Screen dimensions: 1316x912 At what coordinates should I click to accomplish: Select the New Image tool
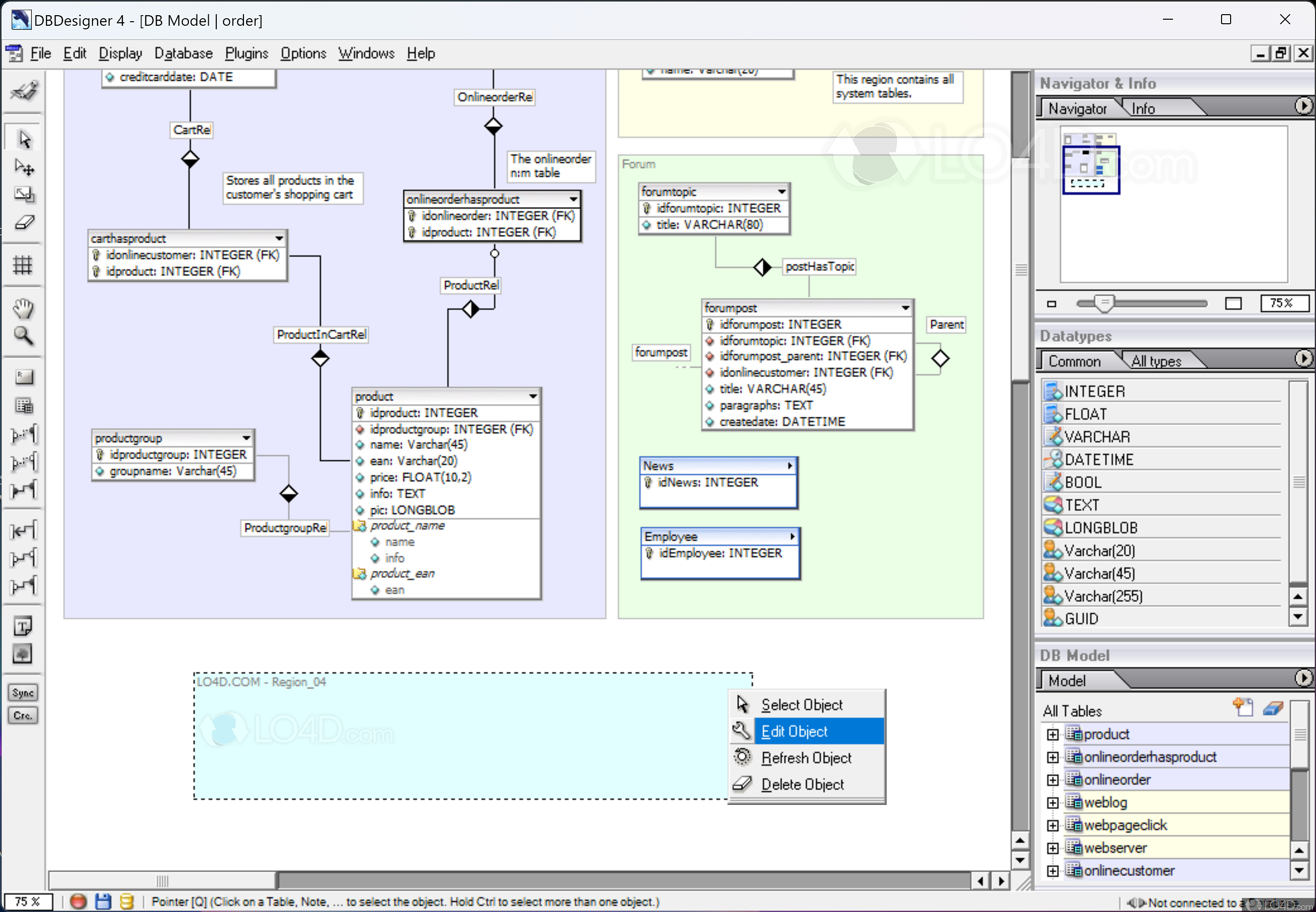[23, 654]
